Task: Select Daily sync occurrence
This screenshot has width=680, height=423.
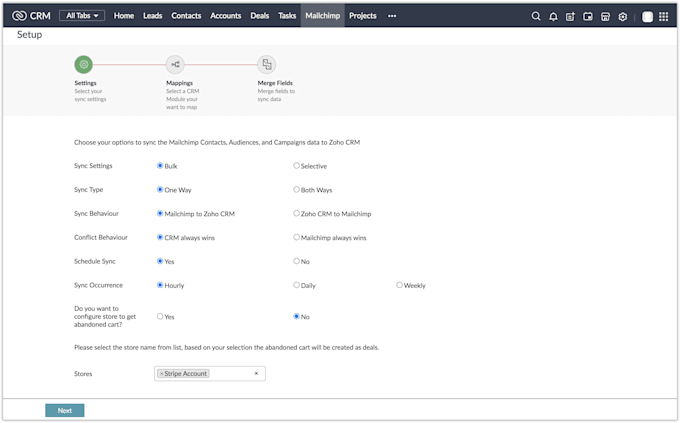Action: click(296, 285)
